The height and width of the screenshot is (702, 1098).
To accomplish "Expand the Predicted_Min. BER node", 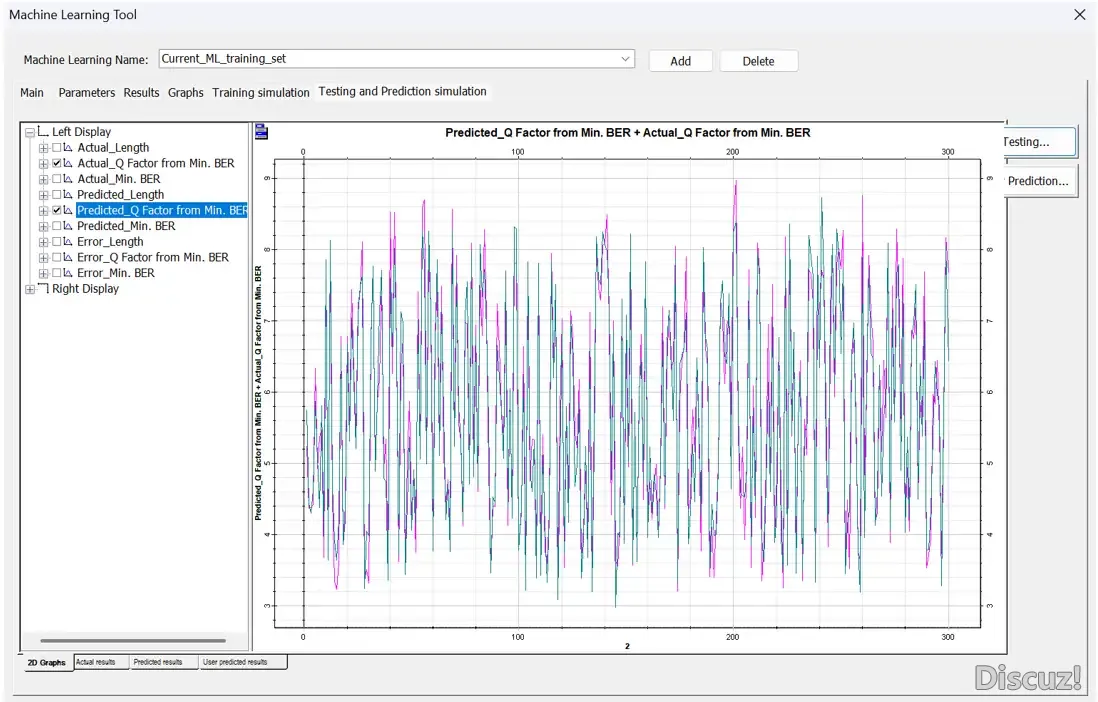I will [43, 226].
